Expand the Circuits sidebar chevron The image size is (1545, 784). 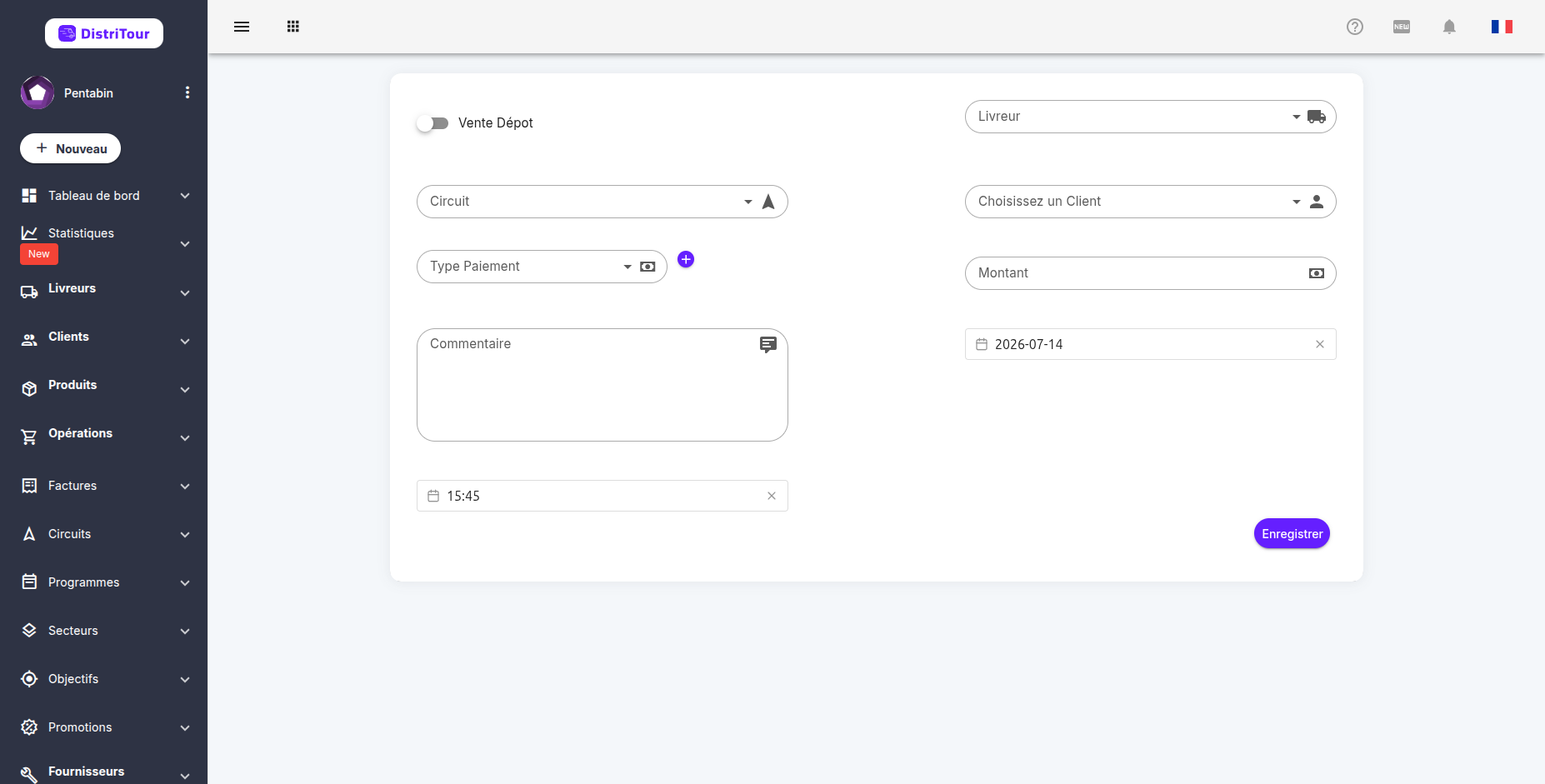tap(185, 535)
